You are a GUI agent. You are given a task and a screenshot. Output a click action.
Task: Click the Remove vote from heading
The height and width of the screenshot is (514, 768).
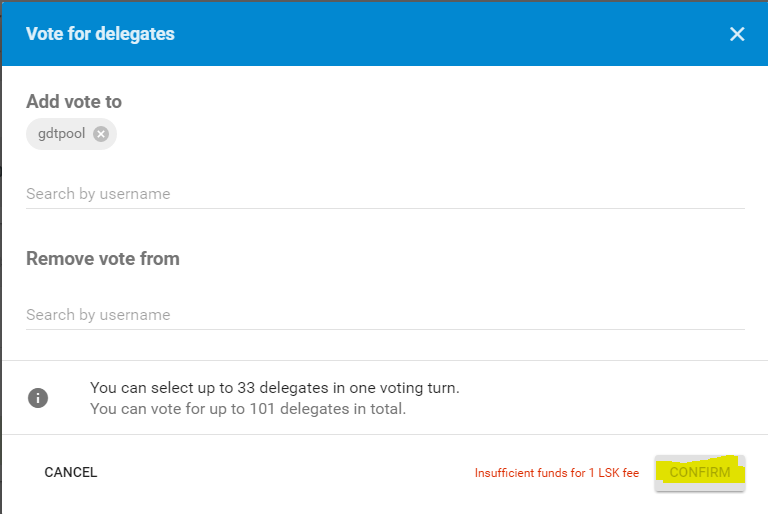coord(103,258)
